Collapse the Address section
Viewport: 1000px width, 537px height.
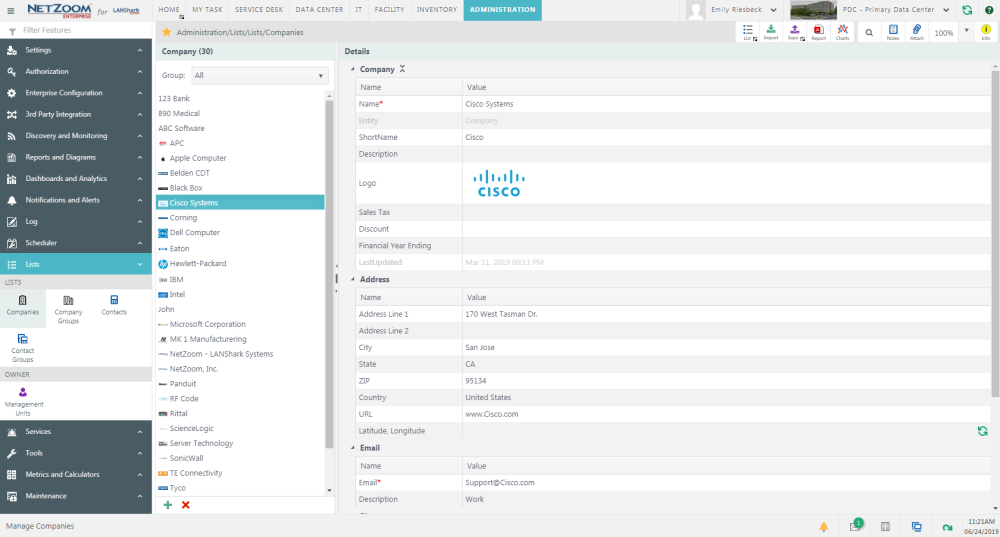(352, 279)
